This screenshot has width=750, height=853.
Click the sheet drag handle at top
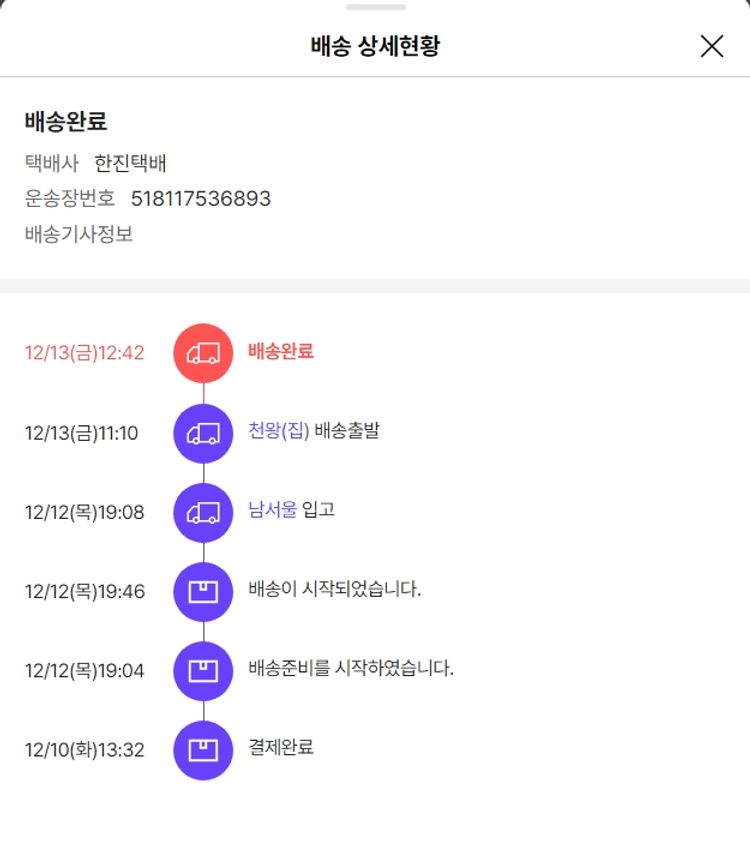point(375,7)
